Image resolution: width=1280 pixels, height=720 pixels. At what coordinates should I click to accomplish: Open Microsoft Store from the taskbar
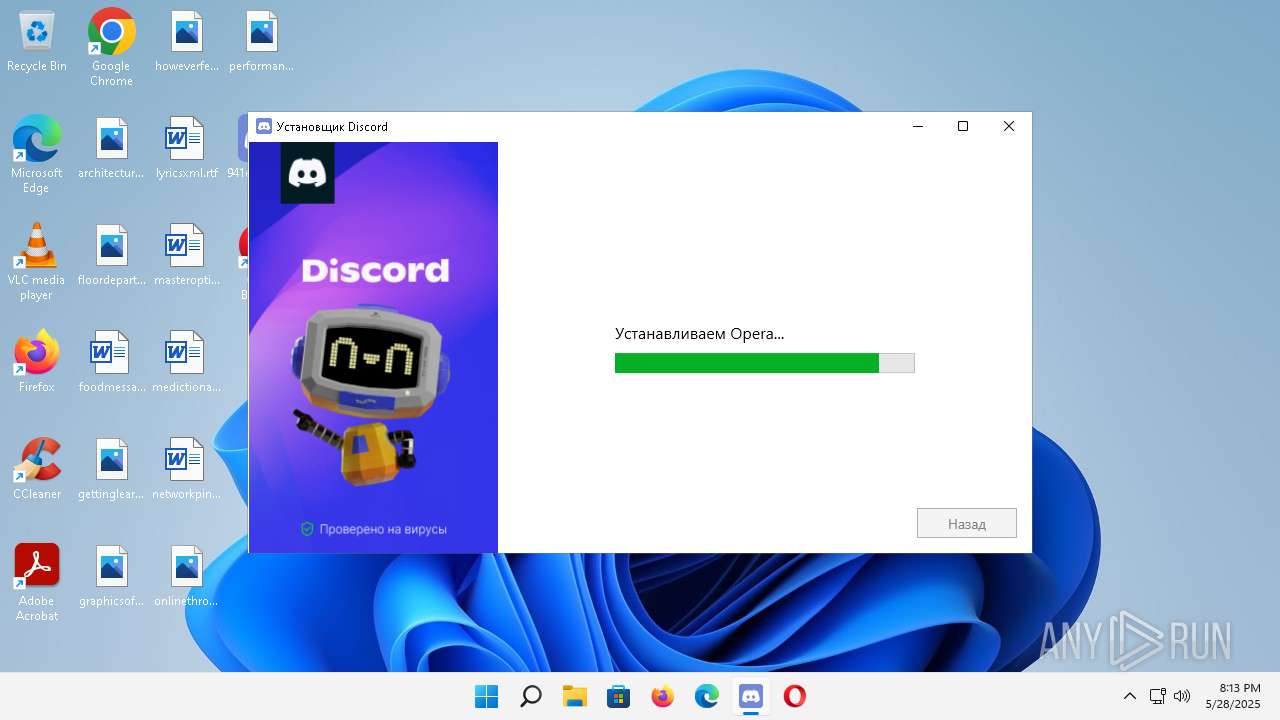pos(619,696)
